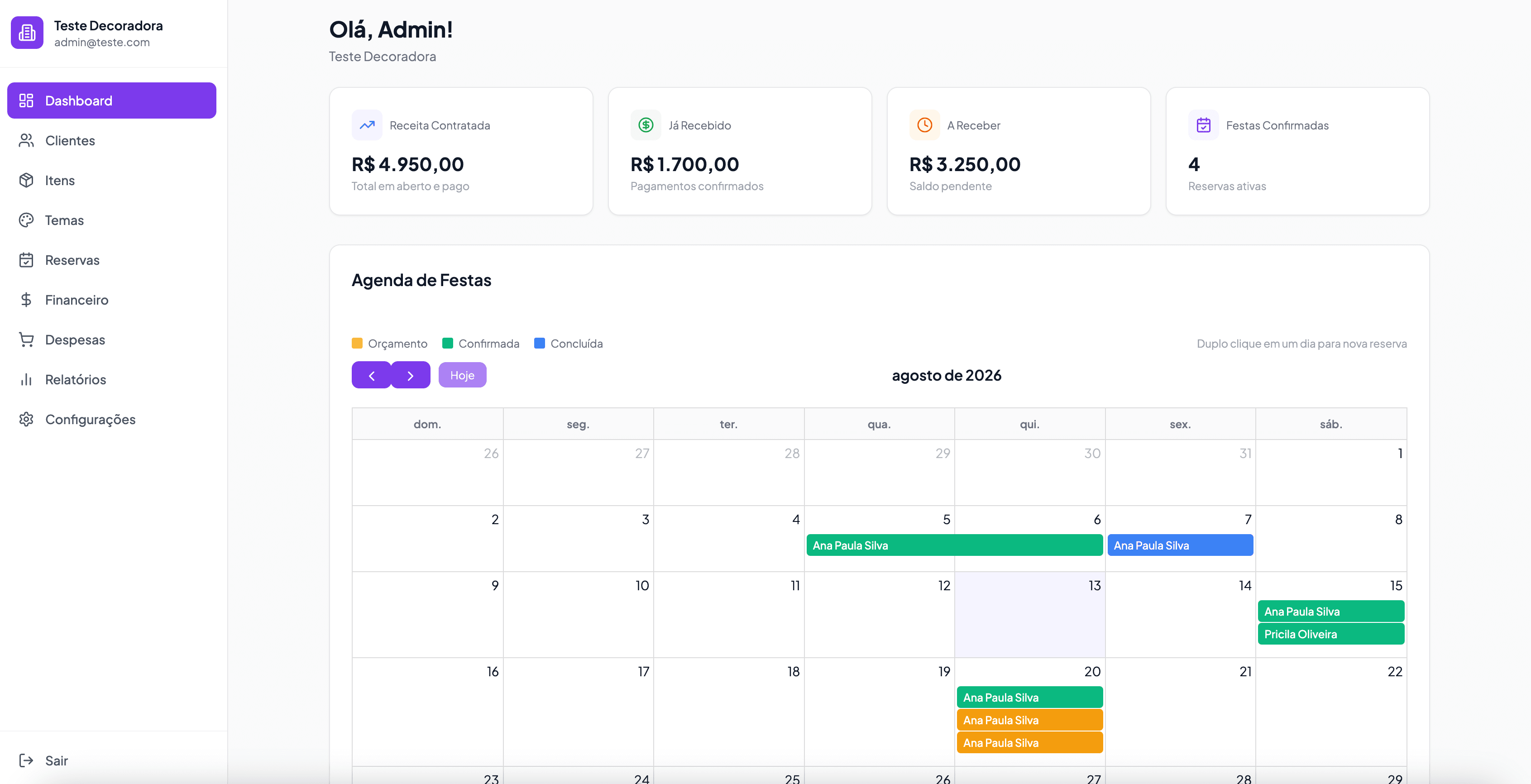Click the orange Orçamento legend swatch
This screenshot has width=1531, height=784.
[357, 344]
